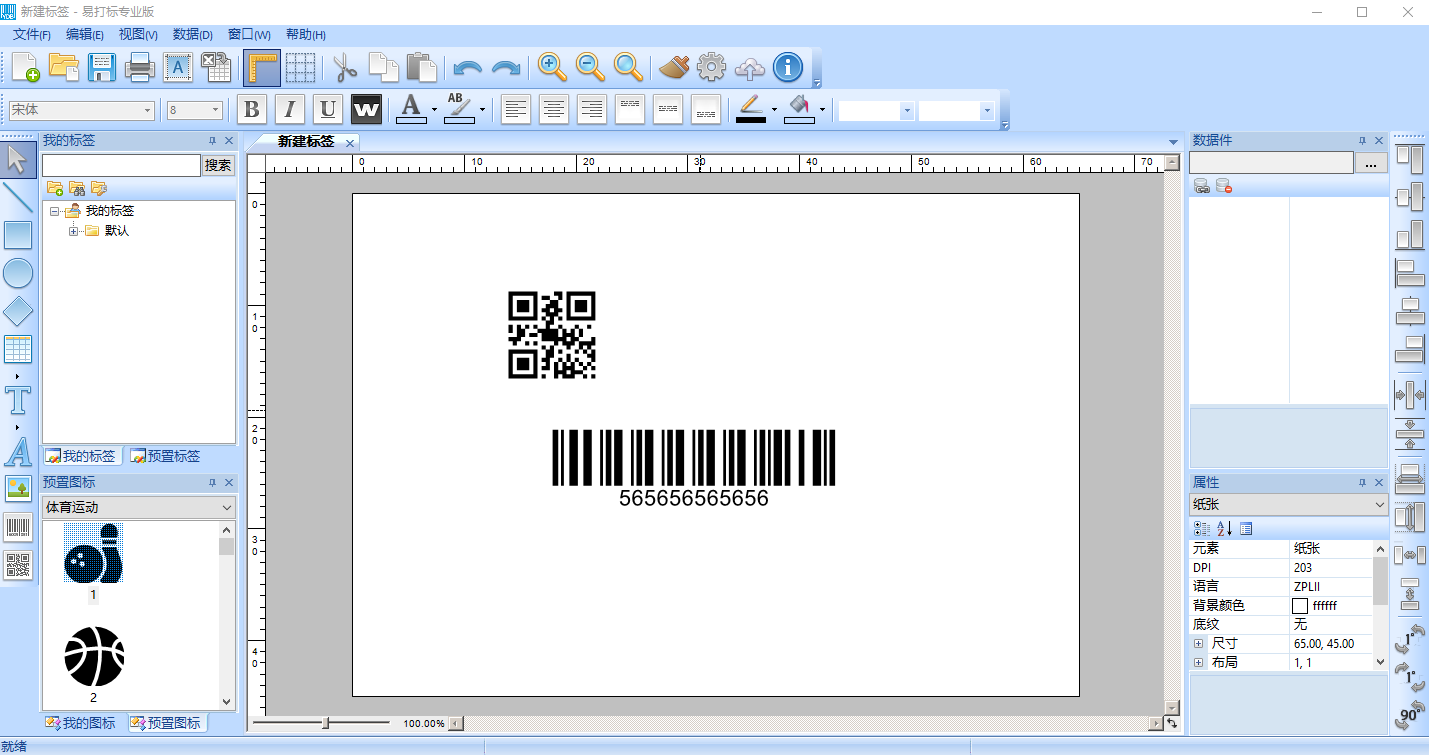Image resolution: width=1429 pixels, height=755 pixels.
Task: Click the data source browse ... button
Action: coord(1371,163)
